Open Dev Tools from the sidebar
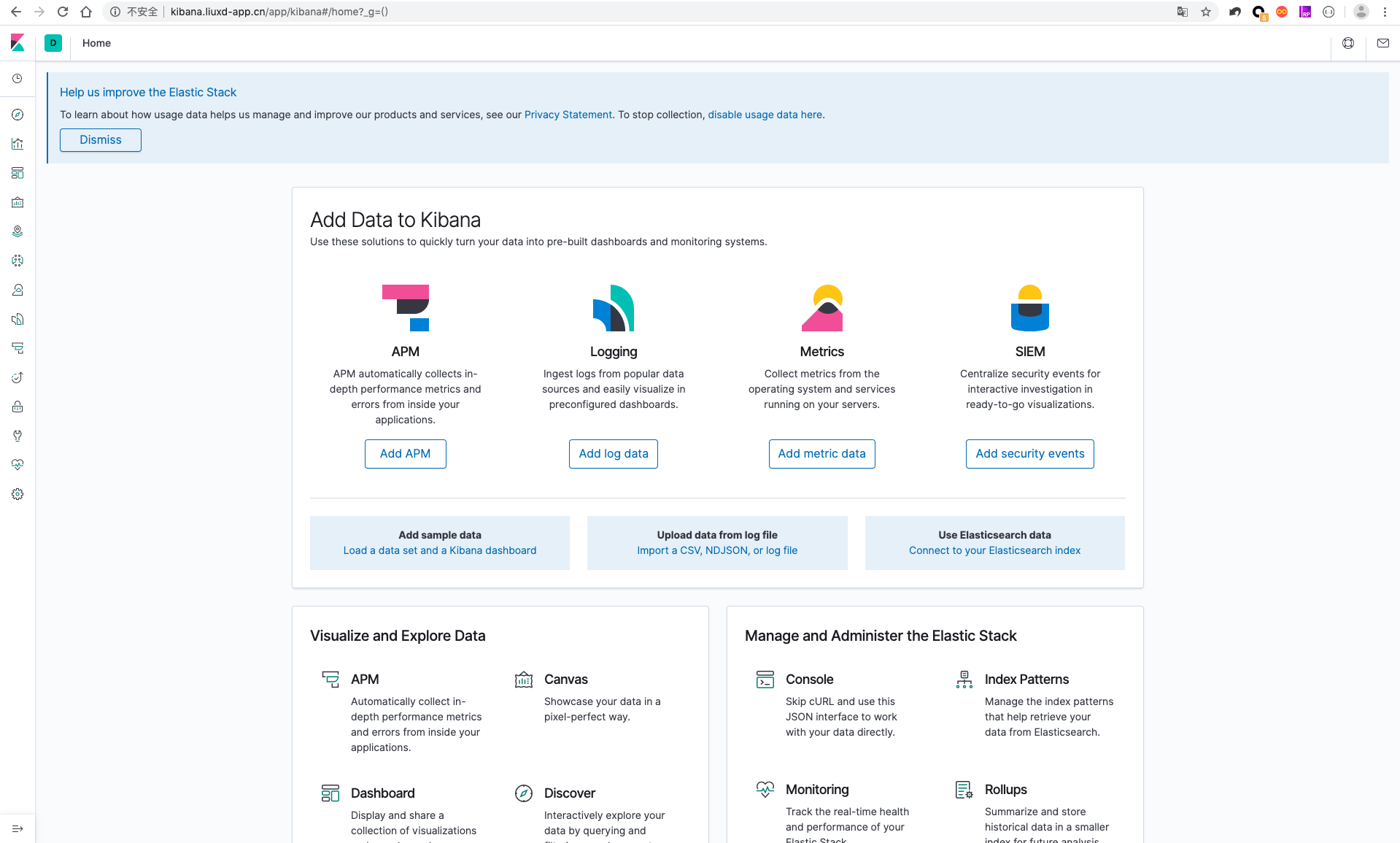The image size is (1400, 843). pos(18,436)
